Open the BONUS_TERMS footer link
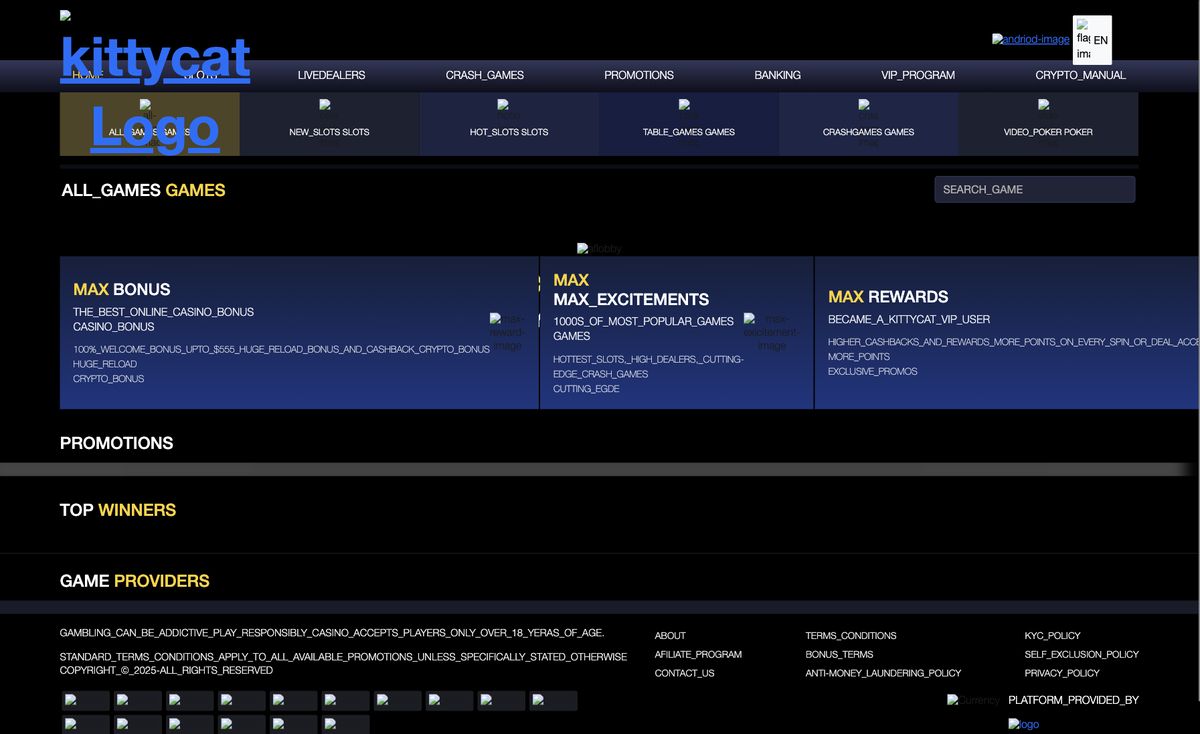The height and width of the screenshot is (734, 1200). [x=840, y=655]
